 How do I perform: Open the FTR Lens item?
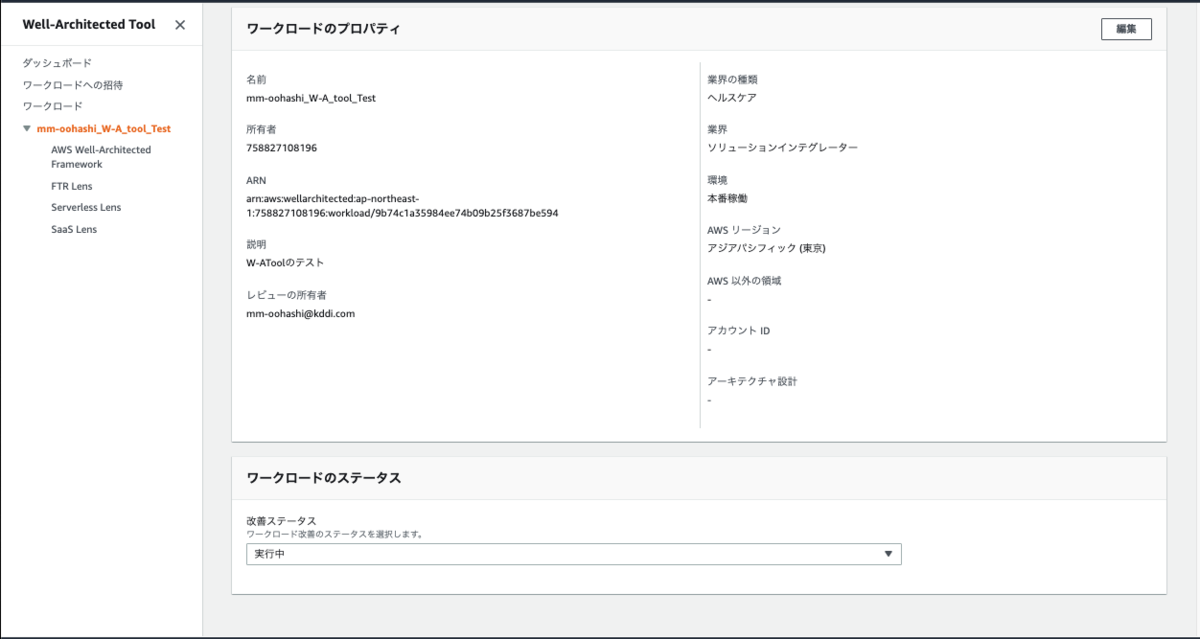(x=72, y=186)
